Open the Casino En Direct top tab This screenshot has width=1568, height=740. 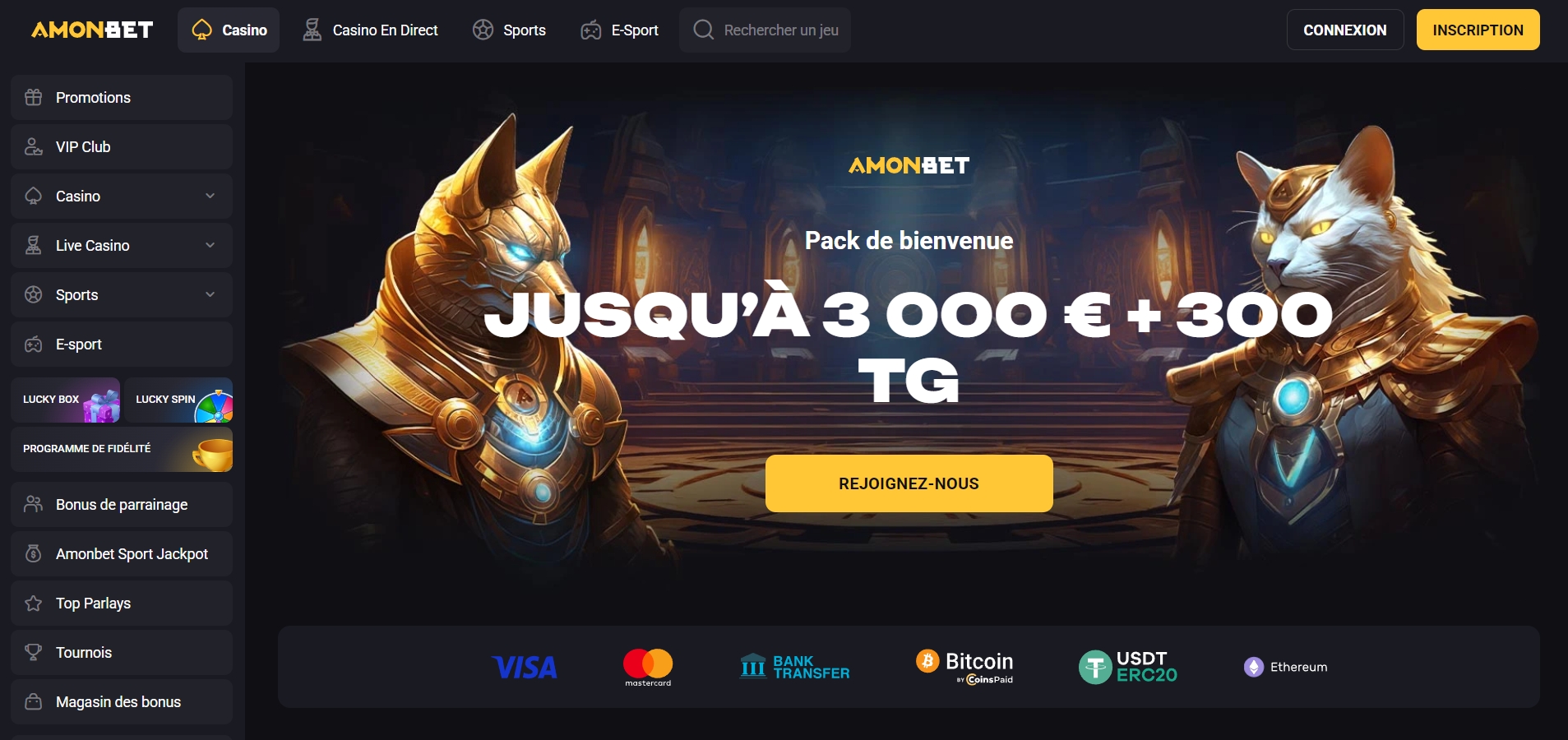pyautogui.click(x=370, y=30)
